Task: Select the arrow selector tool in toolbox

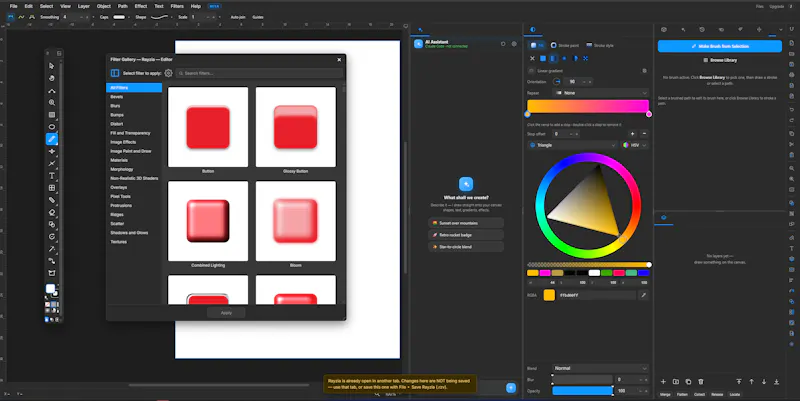Action: 52,66
